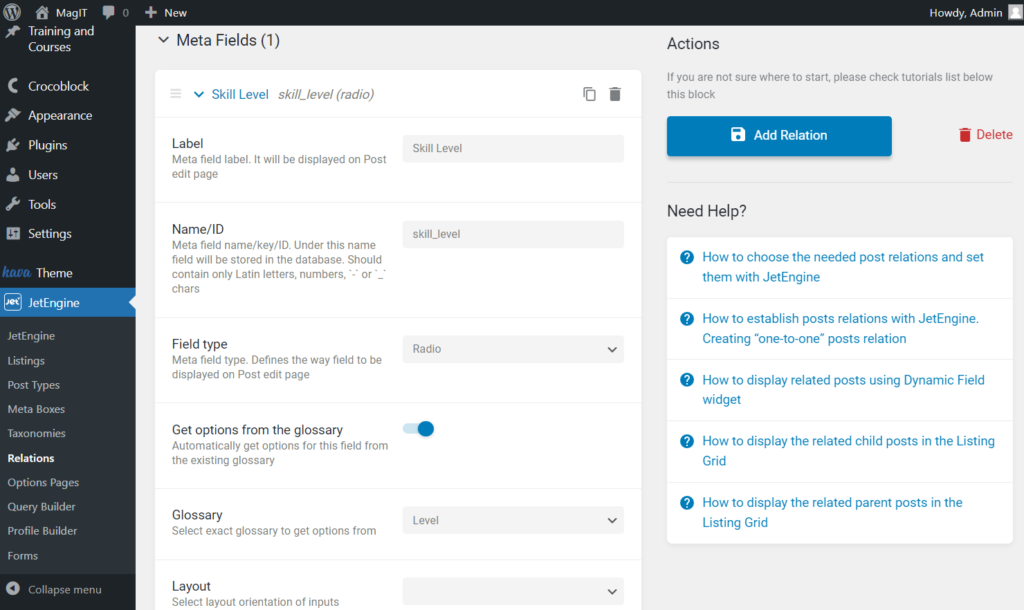Image resolution: width=1024 pixels, height=610 pixels.
Task: Go to Options Pages submenu
Action: [43, 482]
